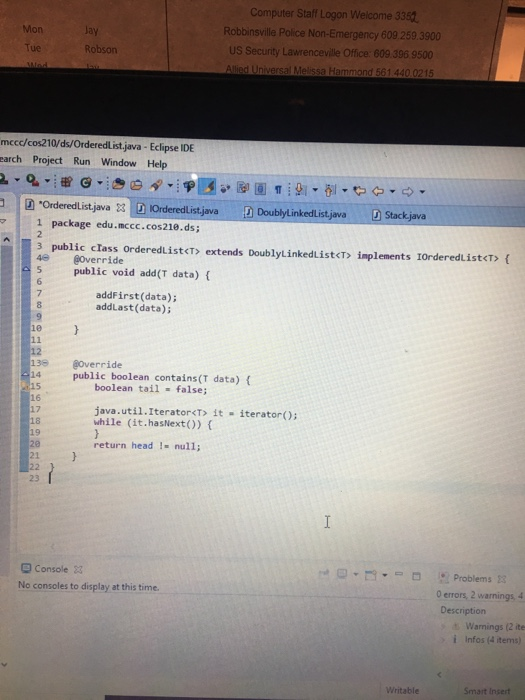Open the Previous Annotation dropdown arrow

point(345,191)
